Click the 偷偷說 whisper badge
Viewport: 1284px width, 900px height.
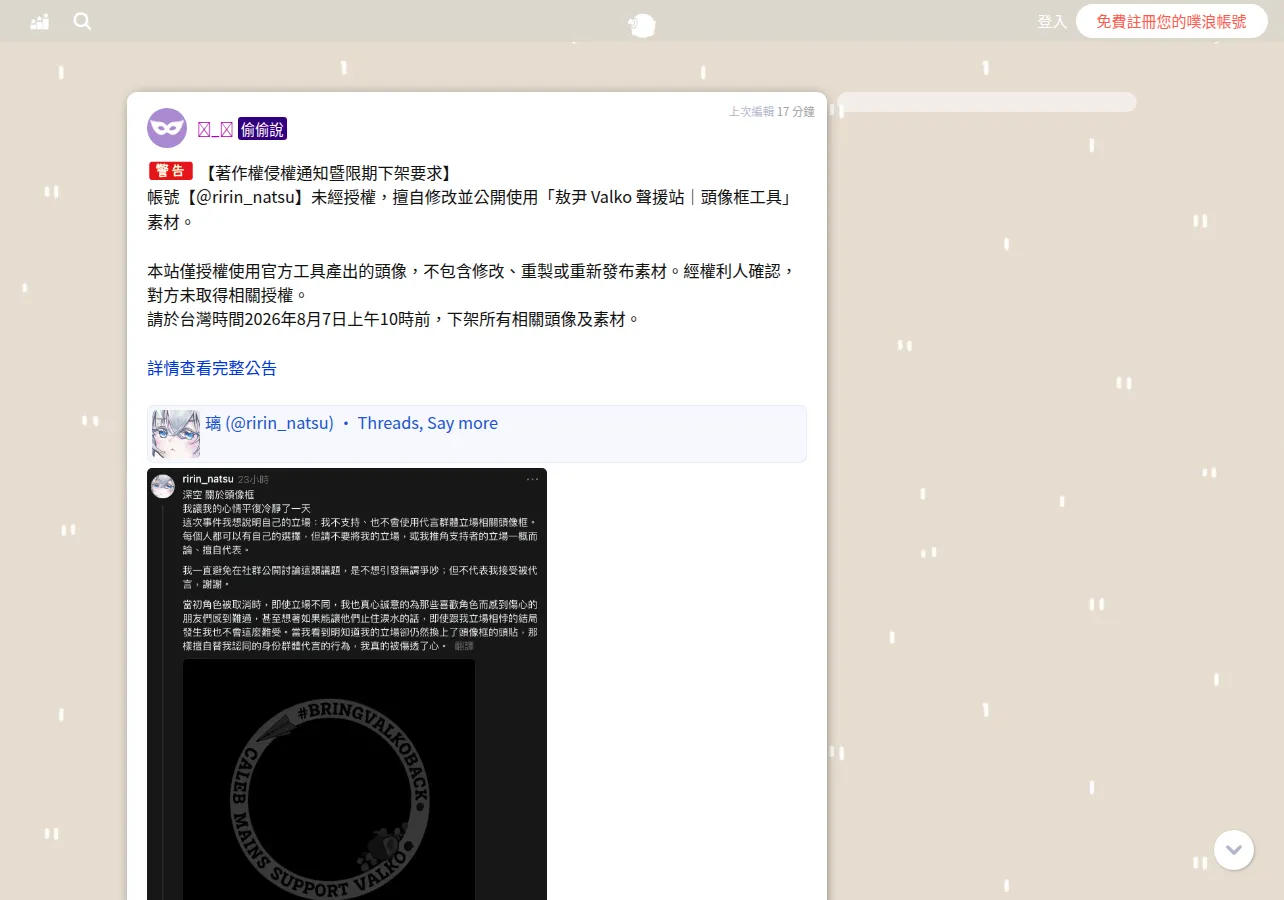(x=262, y=129)
